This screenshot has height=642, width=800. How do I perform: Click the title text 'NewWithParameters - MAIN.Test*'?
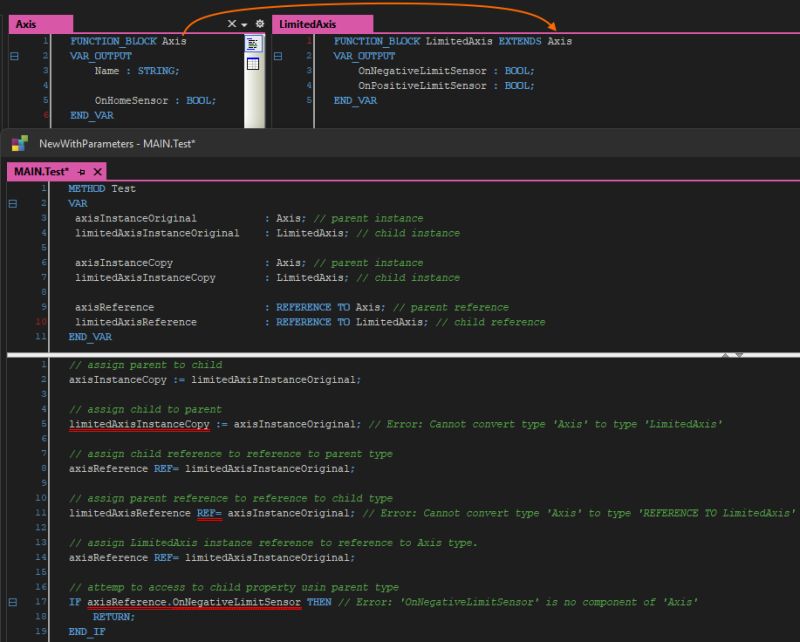click(117, 144)
